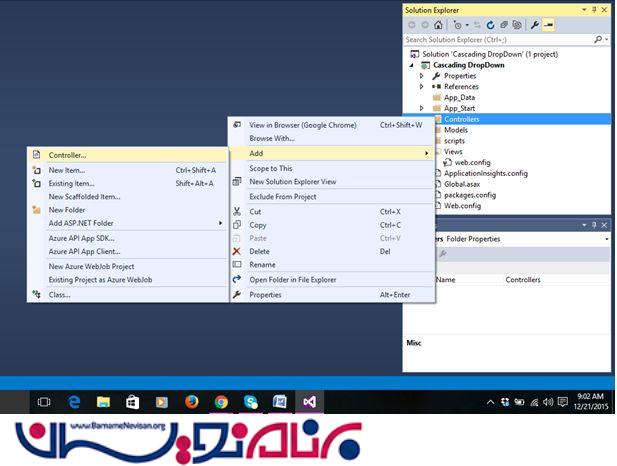Select Exclude From Project menu entry

pos(283,197)
